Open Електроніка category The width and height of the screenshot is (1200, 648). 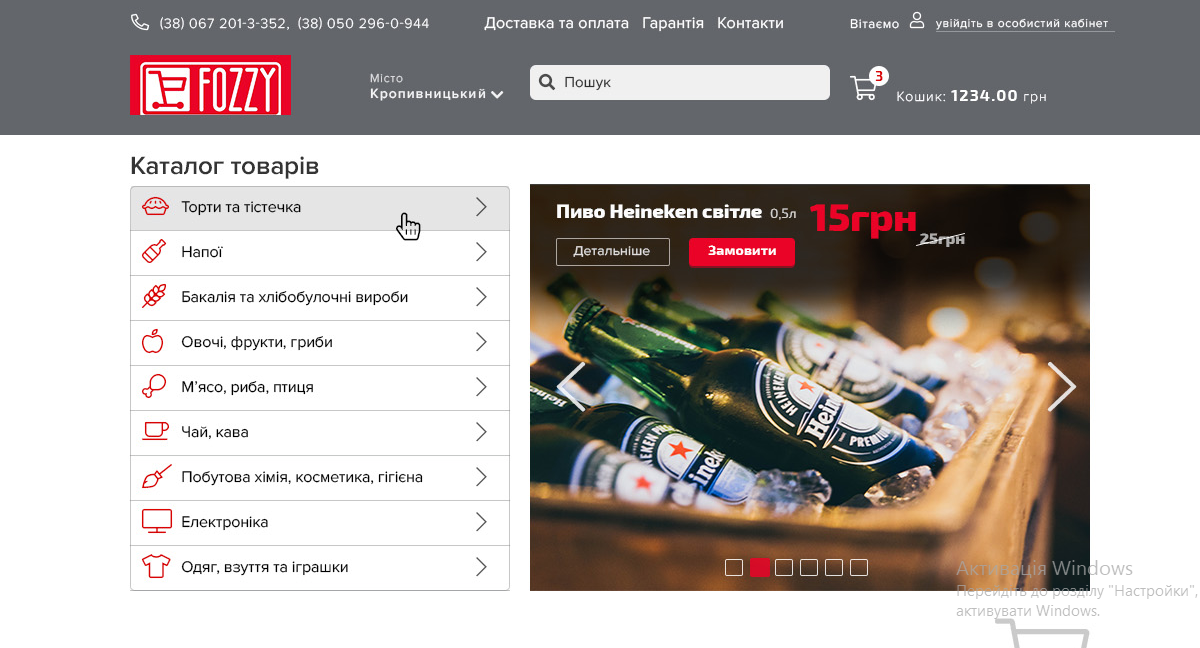(320, 523)
